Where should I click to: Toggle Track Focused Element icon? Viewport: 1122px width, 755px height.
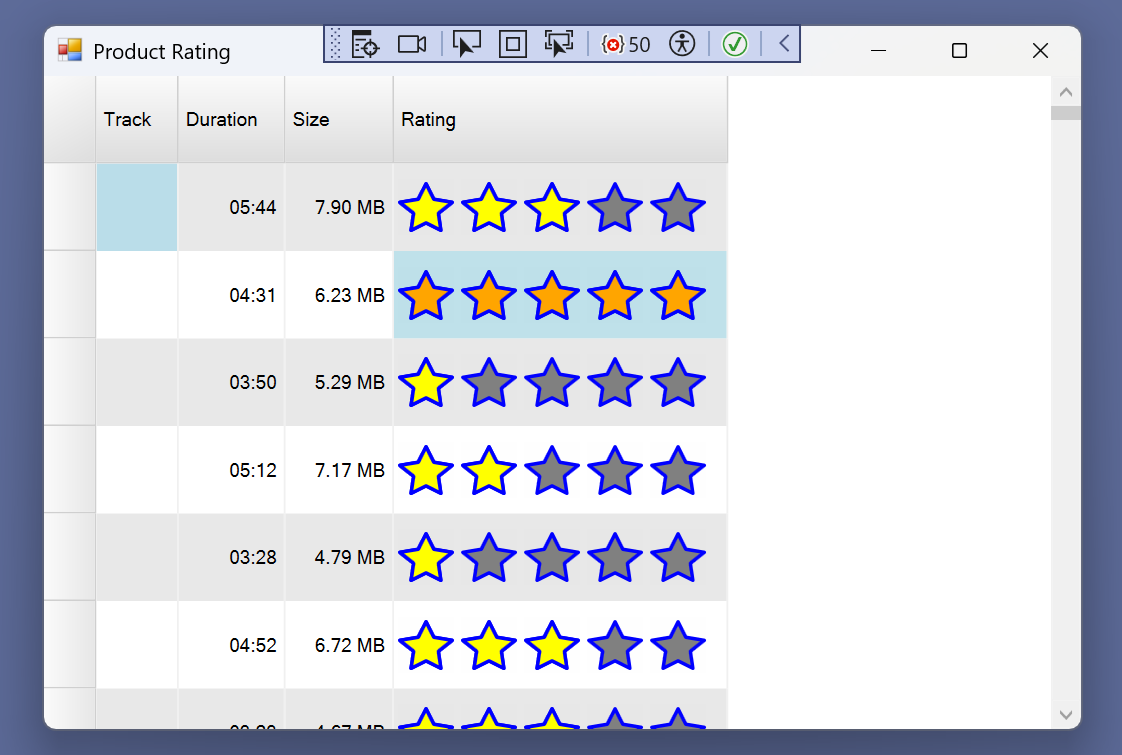point(559,44)
